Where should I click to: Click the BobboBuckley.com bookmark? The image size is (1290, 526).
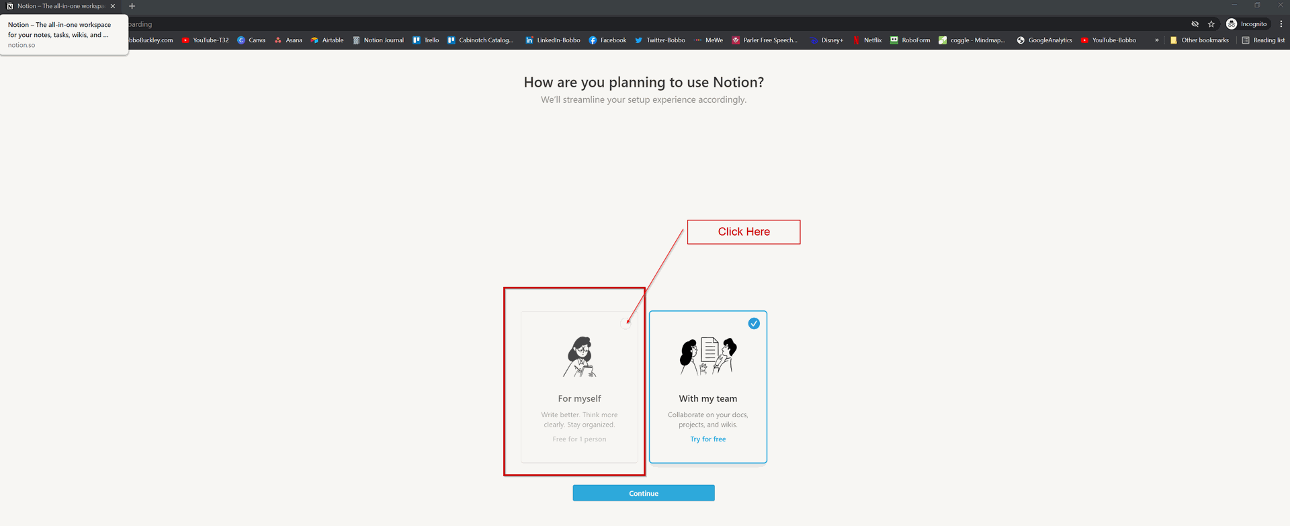(x=148, y=40)
